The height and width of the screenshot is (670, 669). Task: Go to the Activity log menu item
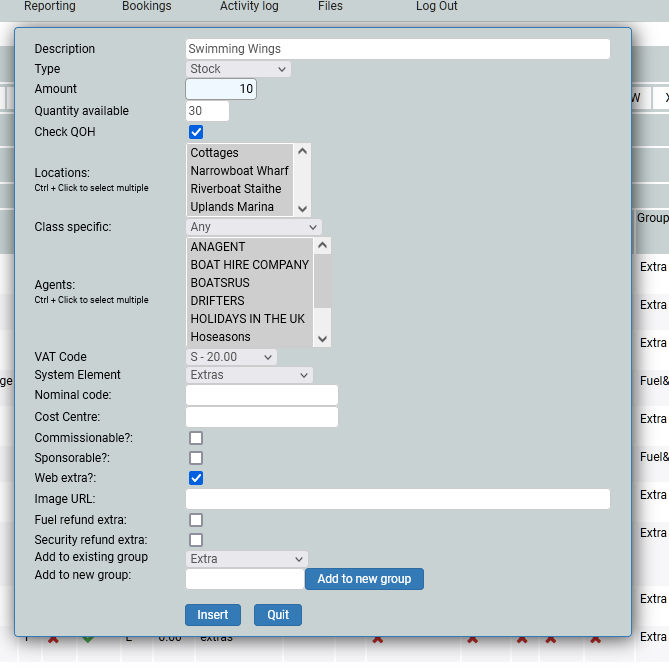pos(249,6)
